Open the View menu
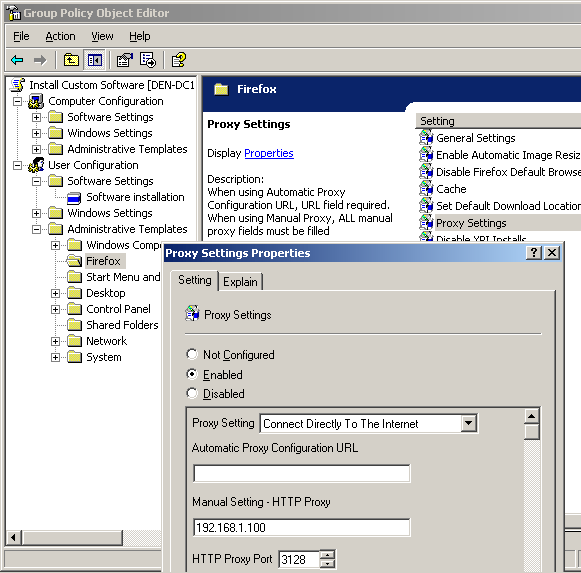The height and width of the screenshot is (573, 581). pos(102,36)
